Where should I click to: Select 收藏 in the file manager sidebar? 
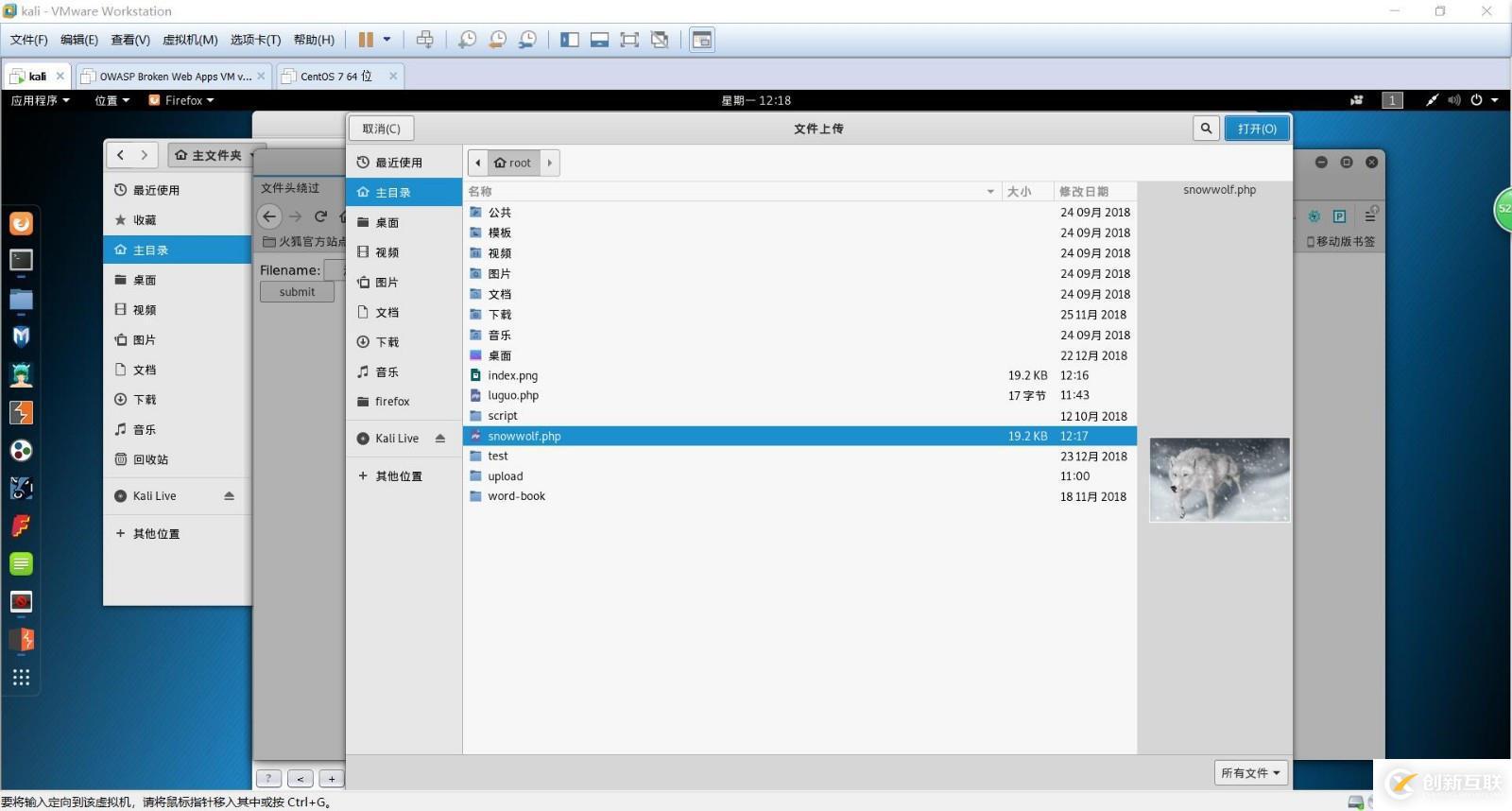[177, 220]
